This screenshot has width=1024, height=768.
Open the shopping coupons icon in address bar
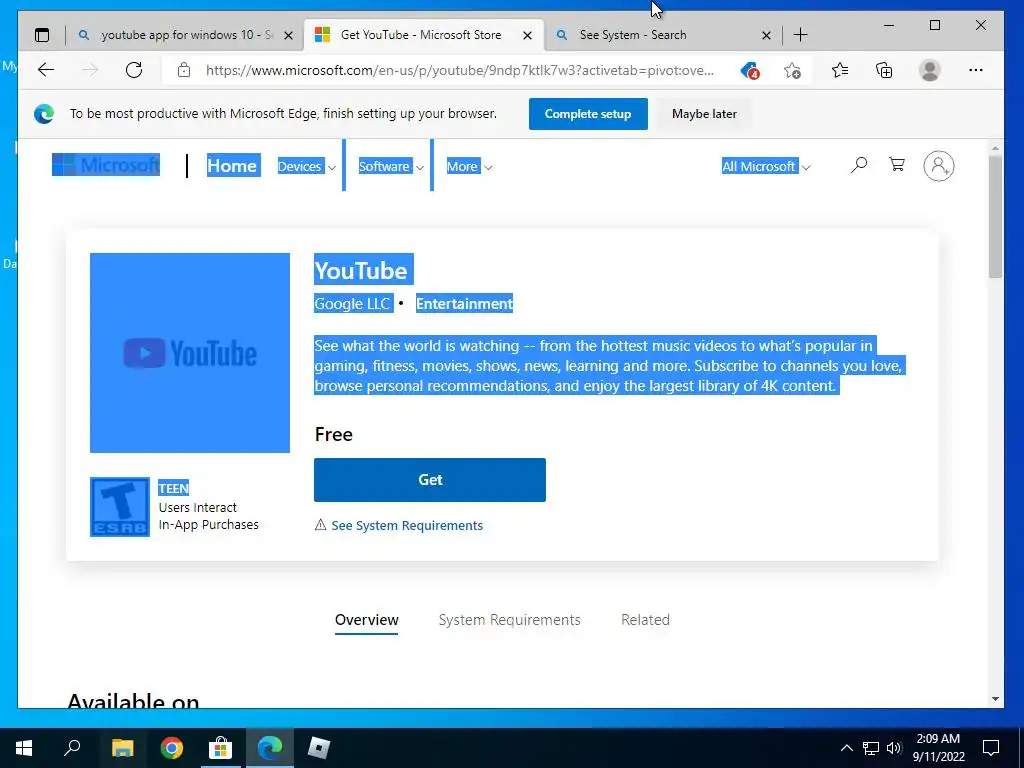749,70
